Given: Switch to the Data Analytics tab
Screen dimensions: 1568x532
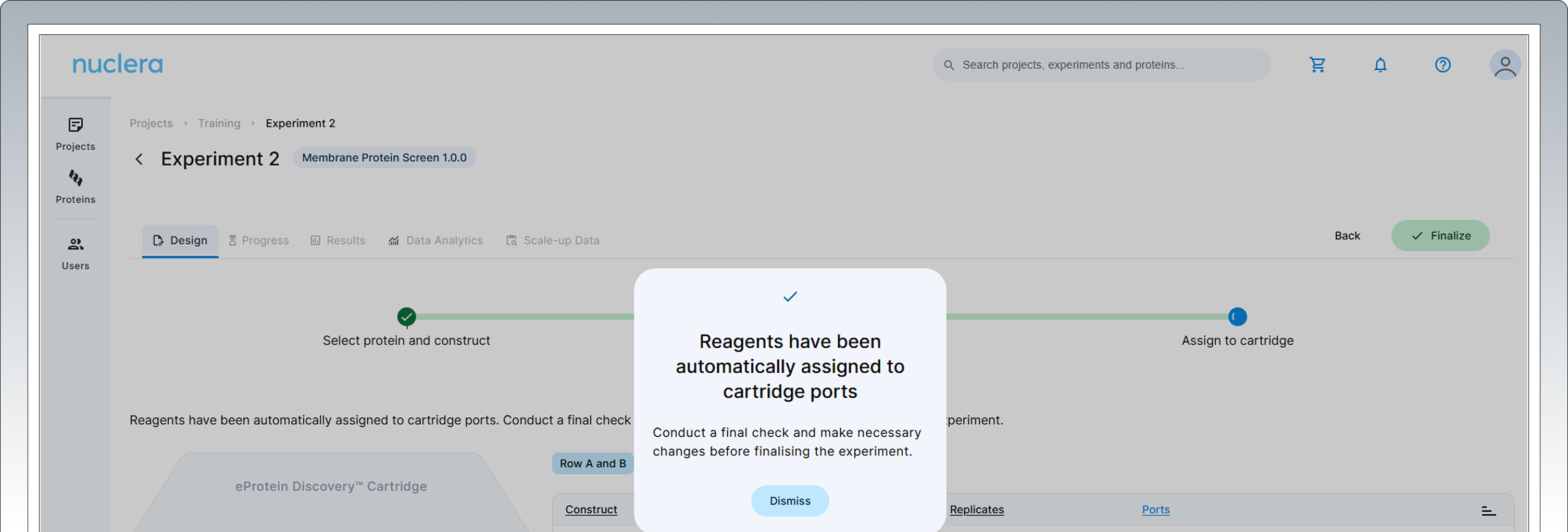Looking at the screenshot, I should pyautogui.click(x=436, y=240).
